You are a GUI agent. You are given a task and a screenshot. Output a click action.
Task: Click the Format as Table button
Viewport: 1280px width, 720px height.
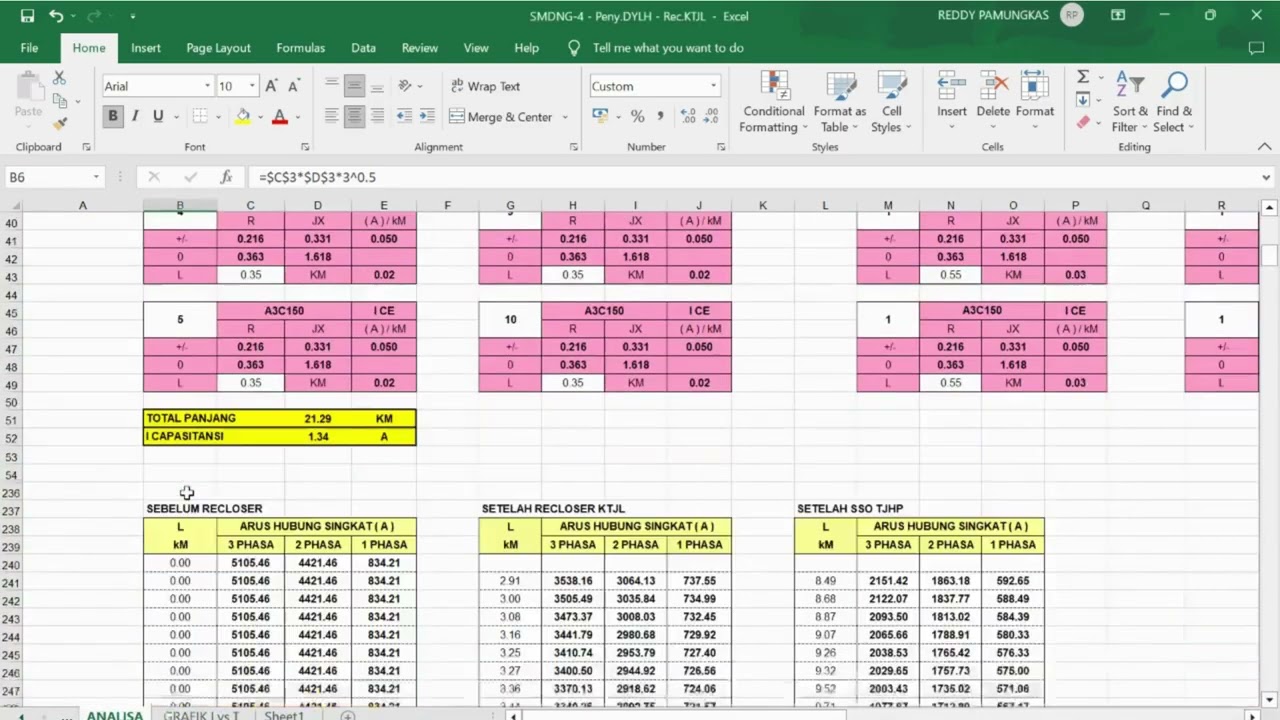pyautogui.click(x=839, y=101)
